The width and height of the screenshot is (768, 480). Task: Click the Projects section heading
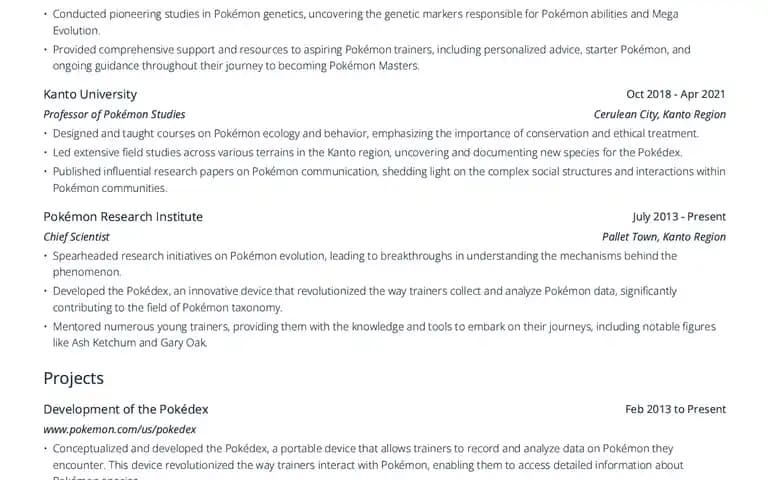point(73,378)
